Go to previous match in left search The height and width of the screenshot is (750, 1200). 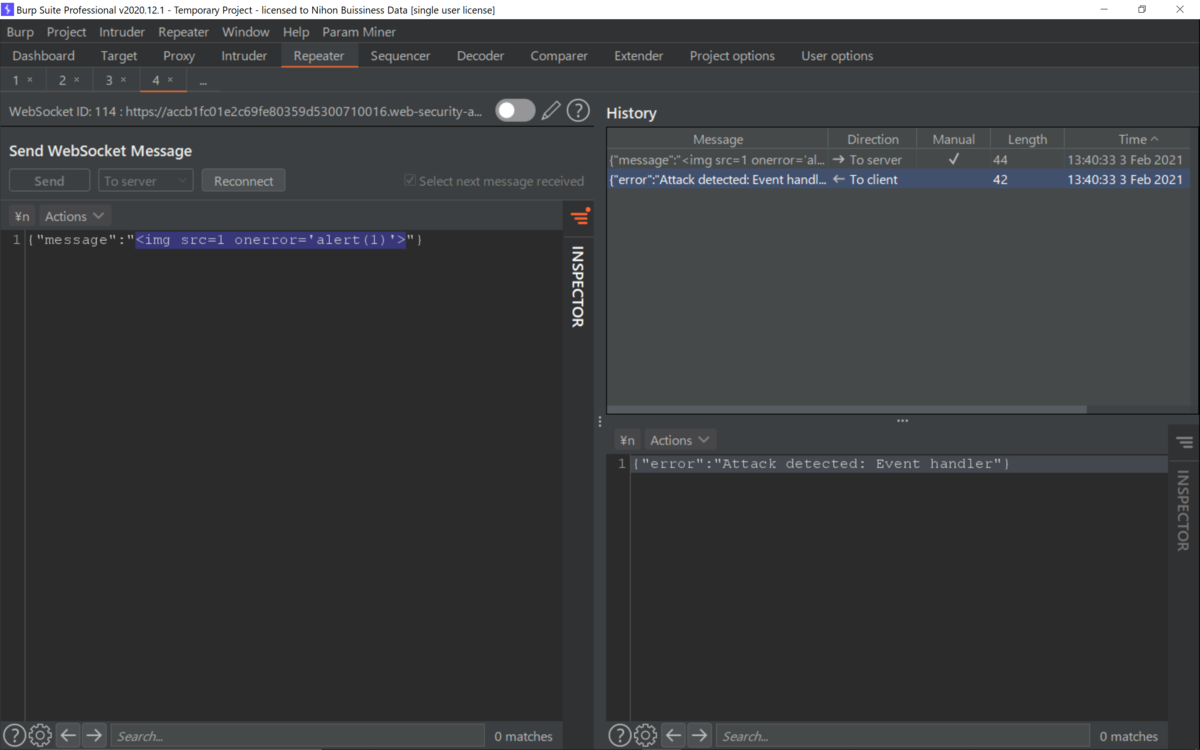click(x=68, y=736)
